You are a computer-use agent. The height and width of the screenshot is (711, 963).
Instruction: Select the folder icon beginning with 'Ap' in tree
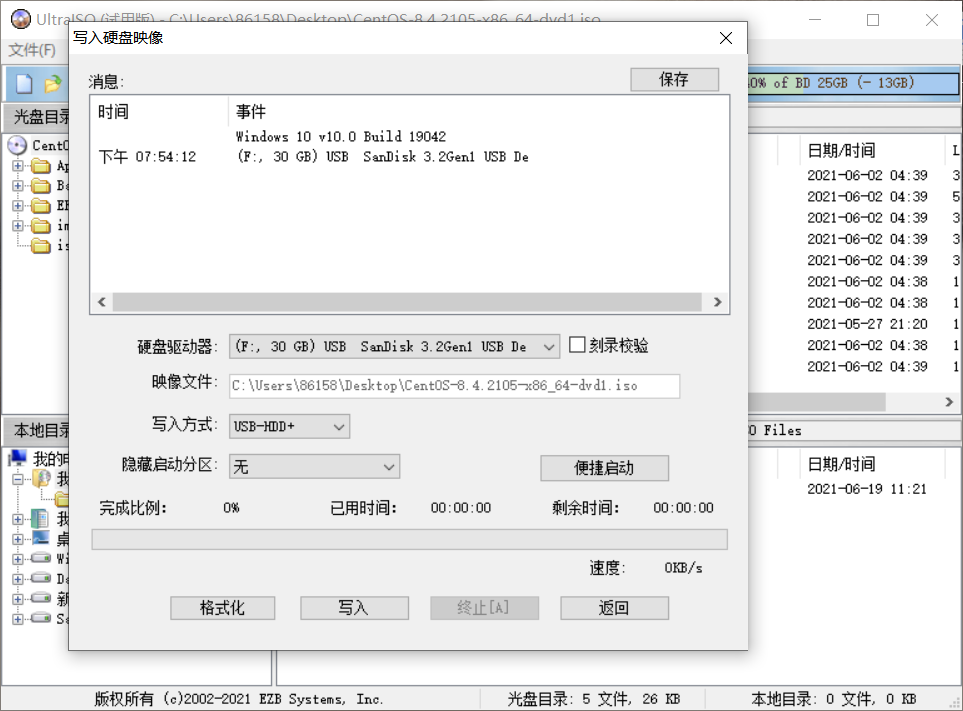(41, 166)
